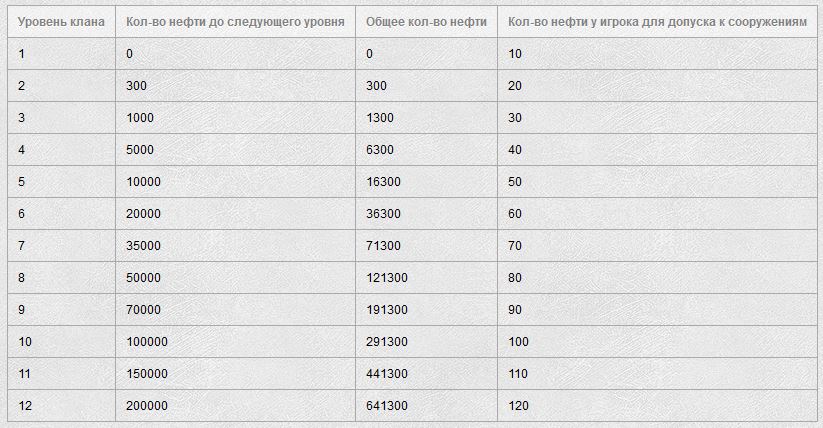The width and height of the screenshot is (823, 428).
Task: Click the cell with value 441300
Action: pyautogui.click(x=426, y=373)
